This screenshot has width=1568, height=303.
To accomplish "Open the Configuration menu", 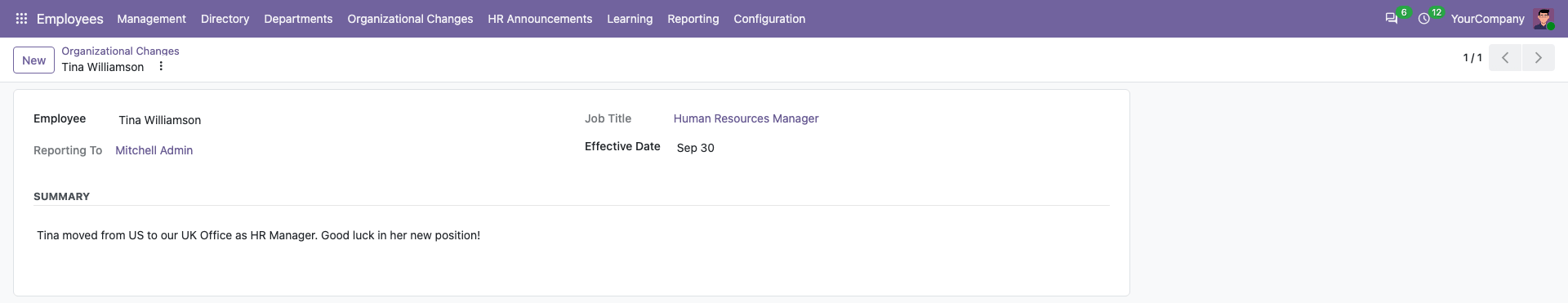I will tap(769, 19).
